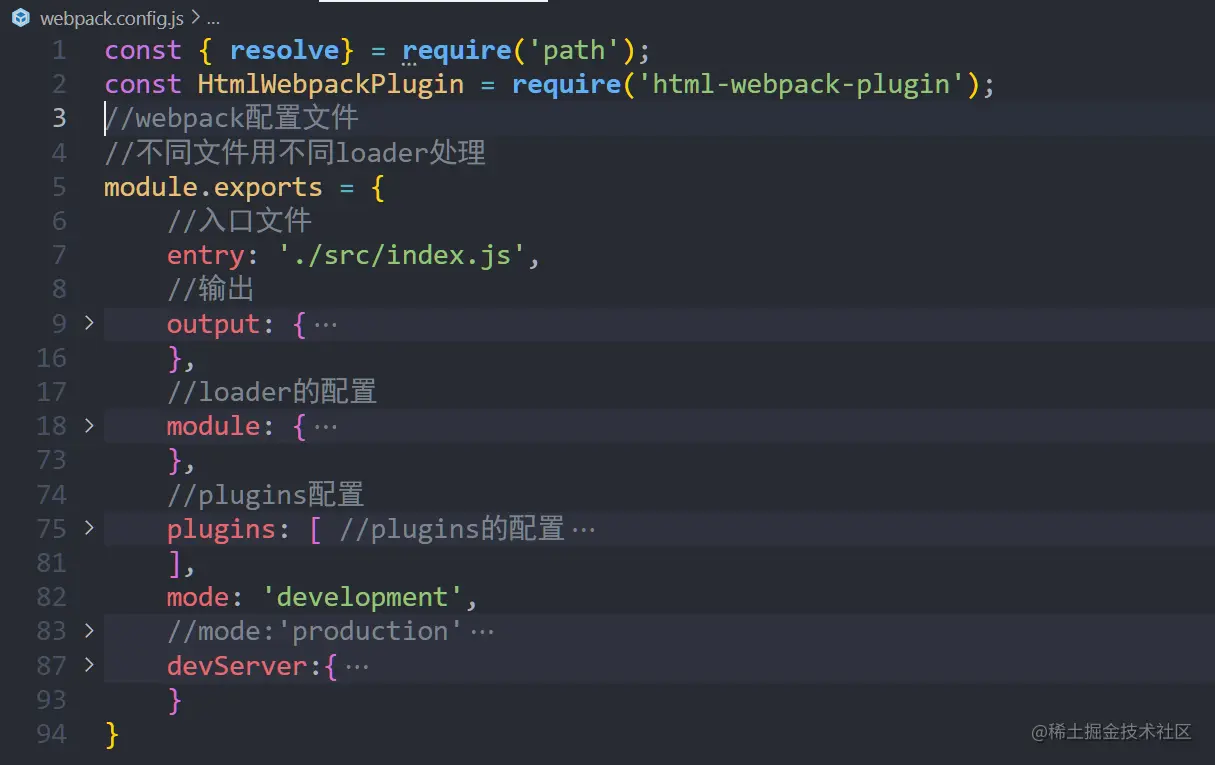Click the inline ellipsis after output brace
Image resolution: width=1215 pixels, height=765 pixels.
328,323
